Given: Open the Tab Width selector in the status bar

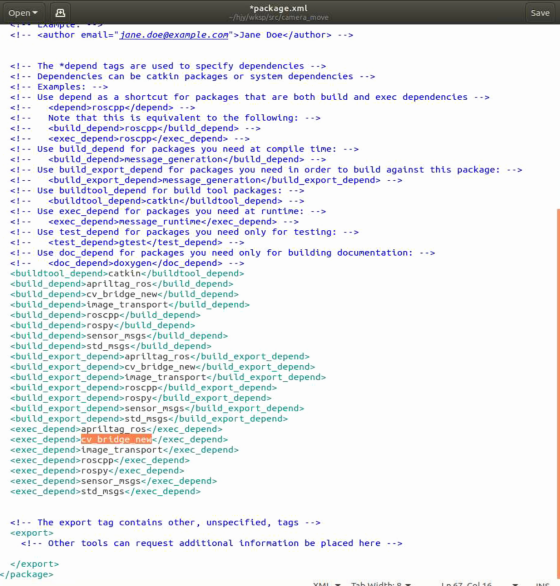Looking at the screenshot, I should [381, 583].
